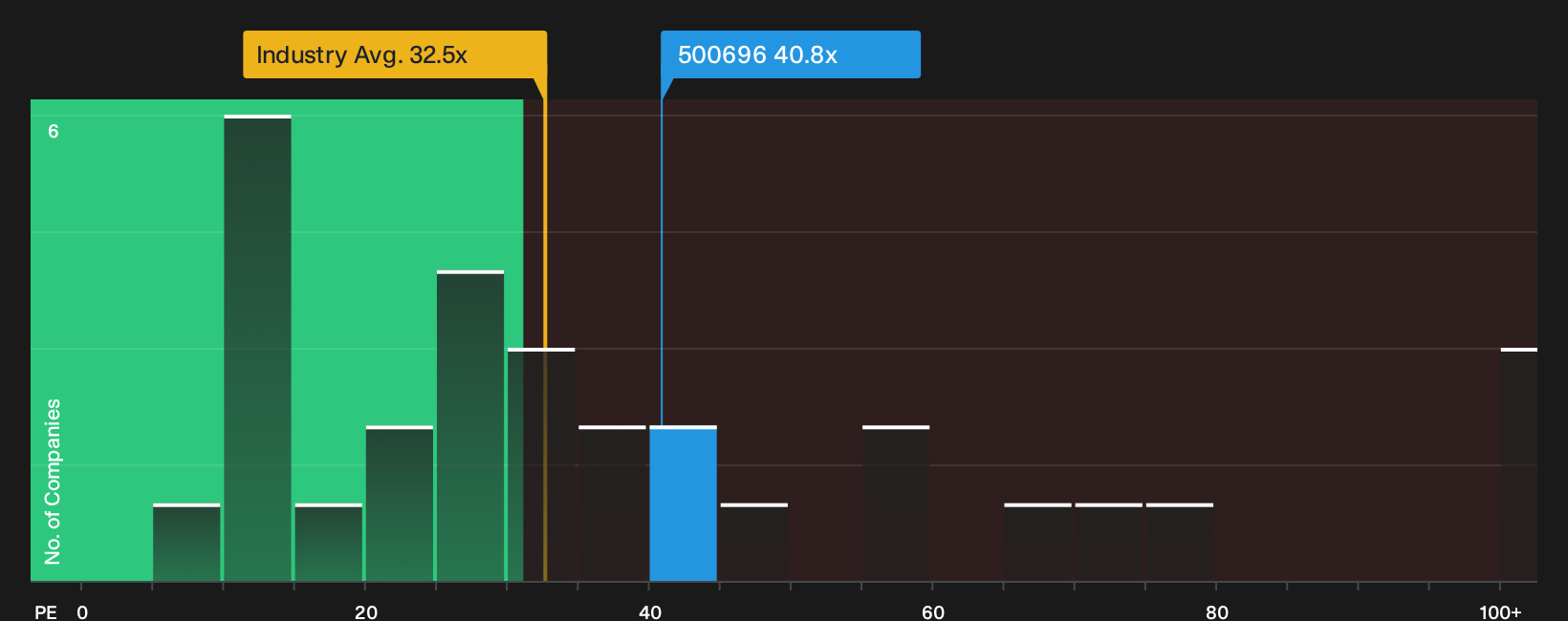Click the bar at PE 5-10
1568x621 pixels.
(186, 542)
